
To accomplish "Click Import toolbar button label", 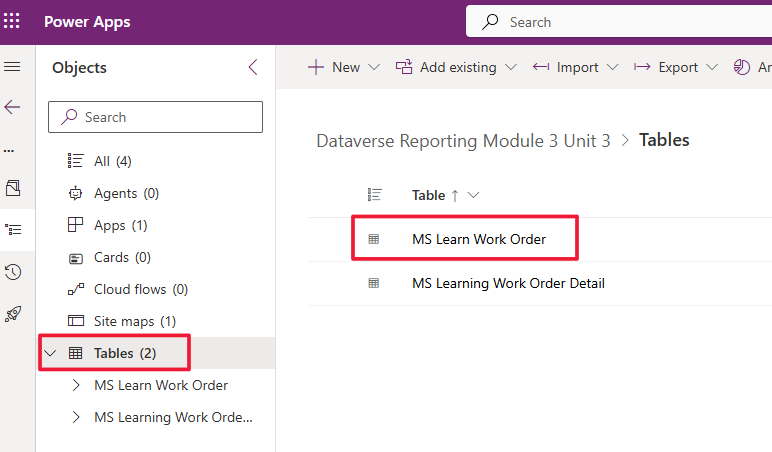I will pyautogui.click(x=578, y=67).
